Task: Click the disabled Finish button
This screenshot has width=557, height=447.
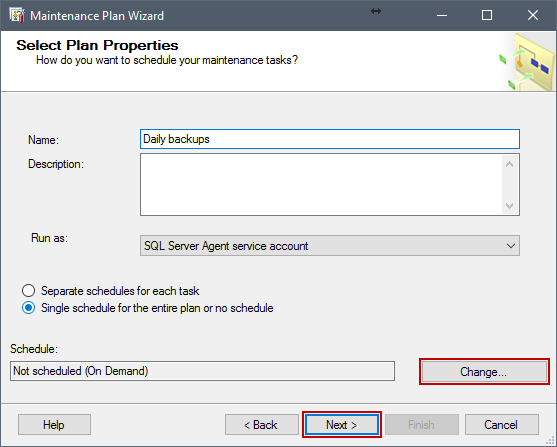Action: (422, 425)
